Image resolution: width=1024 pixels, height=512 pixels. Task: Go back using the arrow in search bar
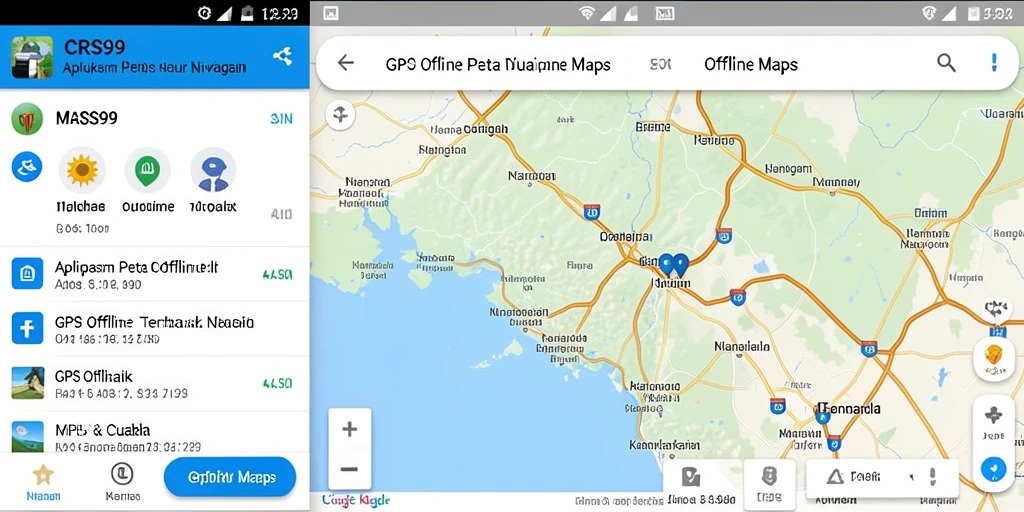345,63
